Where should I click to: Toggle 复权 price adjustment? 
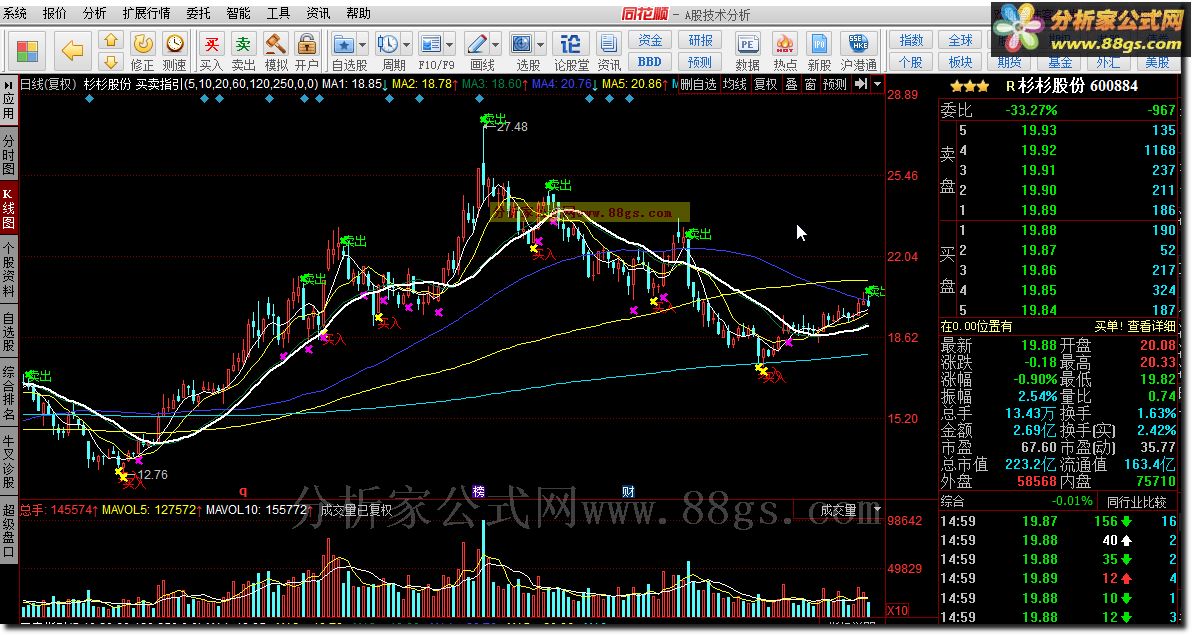765,84
